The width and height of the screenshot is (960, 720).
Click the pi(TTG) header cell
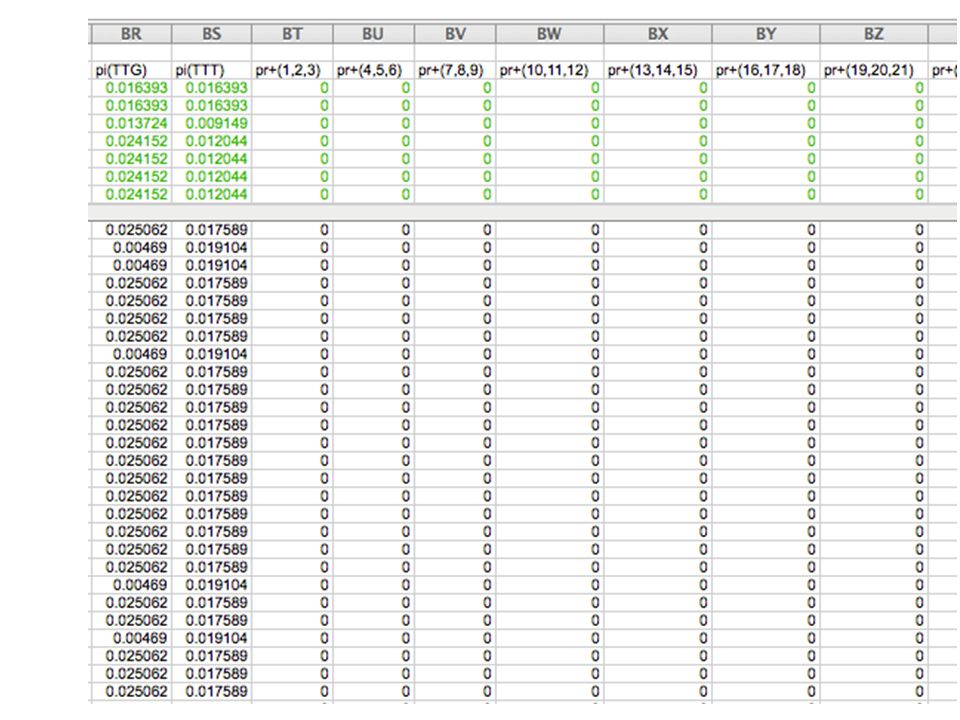(x=130, y=70)
